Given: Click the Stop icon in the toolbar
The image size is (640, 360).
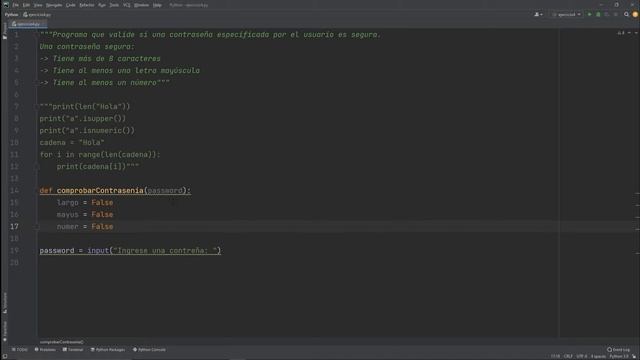Looking at the screenshot, I should click(x=616, y=15).
